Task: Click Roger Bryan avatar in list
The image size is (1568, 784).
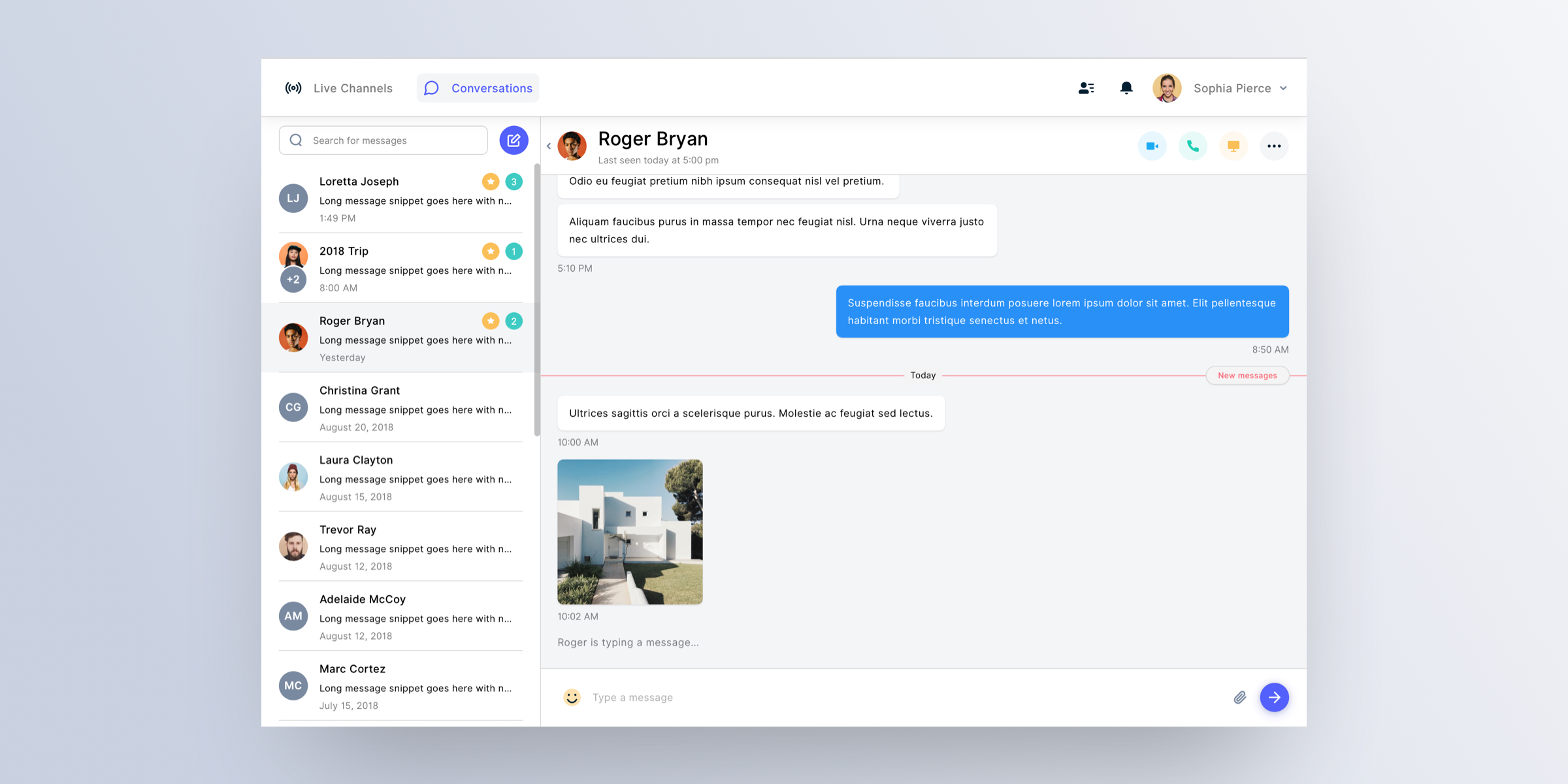Action: 293,338
